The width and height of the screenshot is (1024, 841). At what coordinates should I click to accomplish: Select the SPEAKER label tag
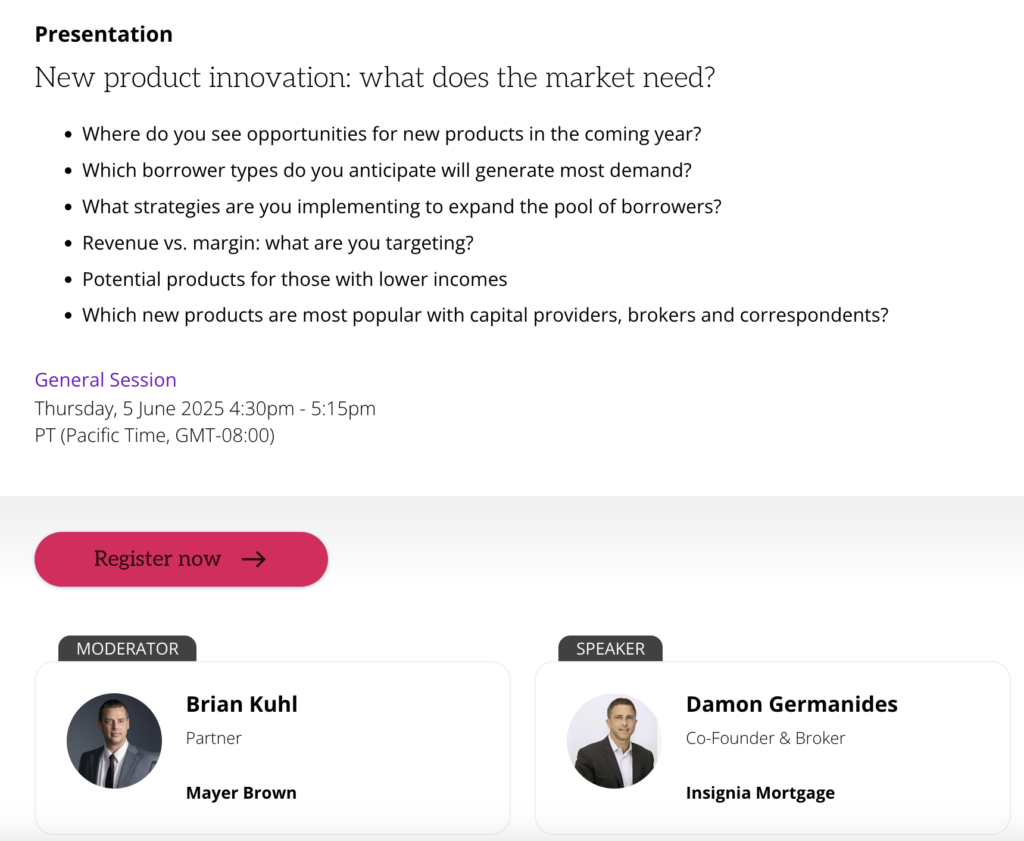[x=611, y=648]
